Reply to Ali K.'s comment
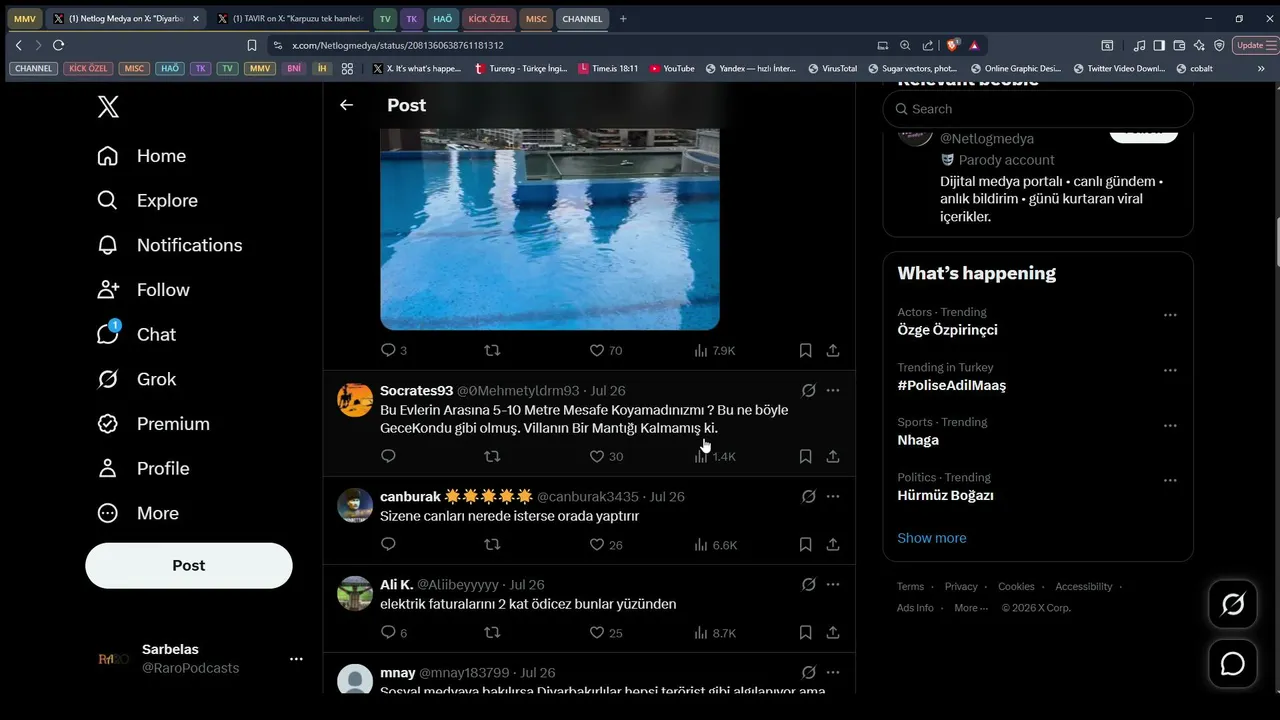This screenshot has height=720, width=1280. 394,633
